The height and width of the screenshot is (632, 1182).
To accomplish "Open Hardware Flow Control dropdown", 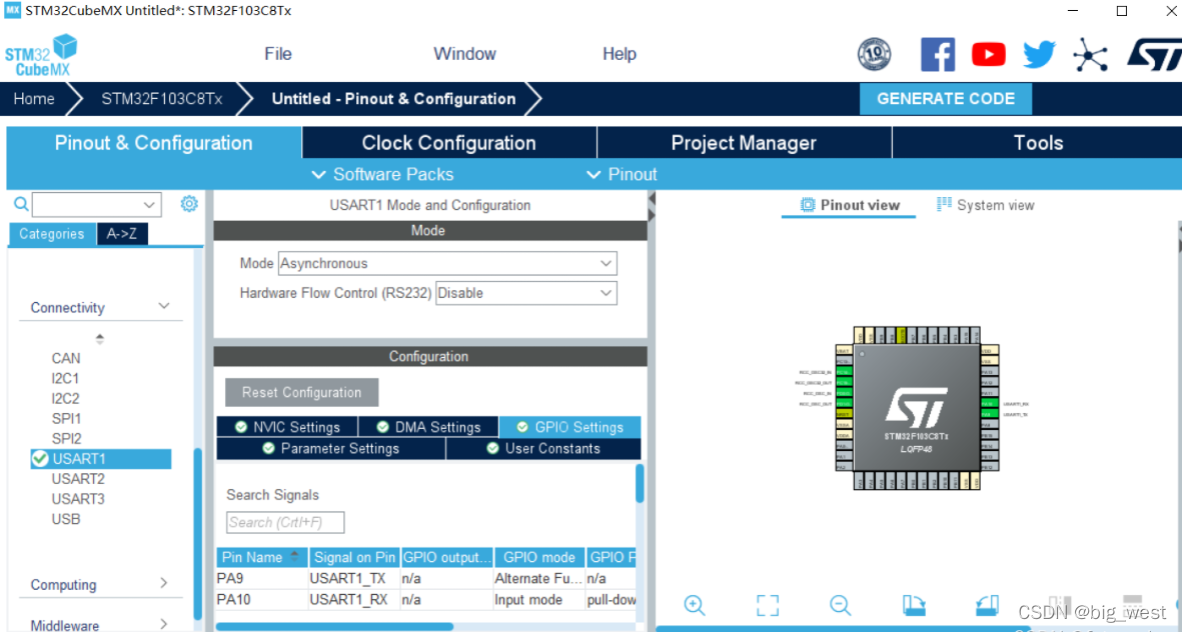I will tap(526, 293).
